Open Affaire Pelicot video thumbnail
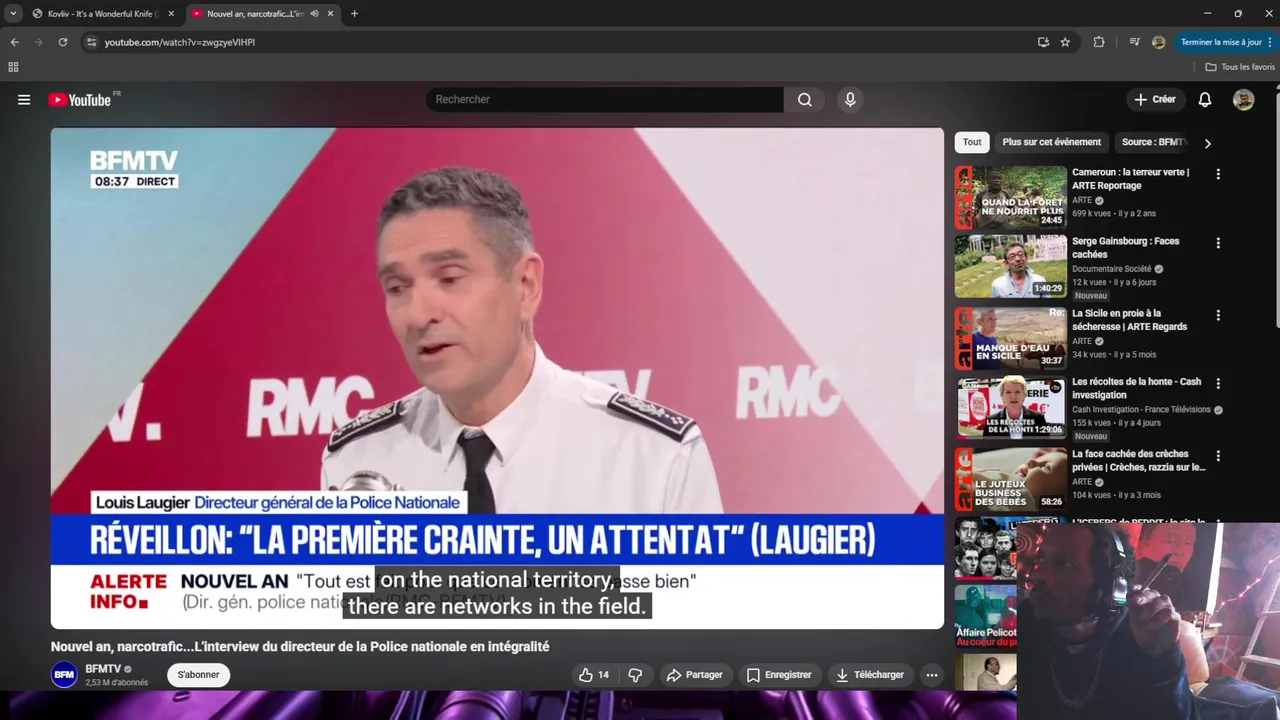Screen dimensions: 1280x720 (x=985, y=617)
